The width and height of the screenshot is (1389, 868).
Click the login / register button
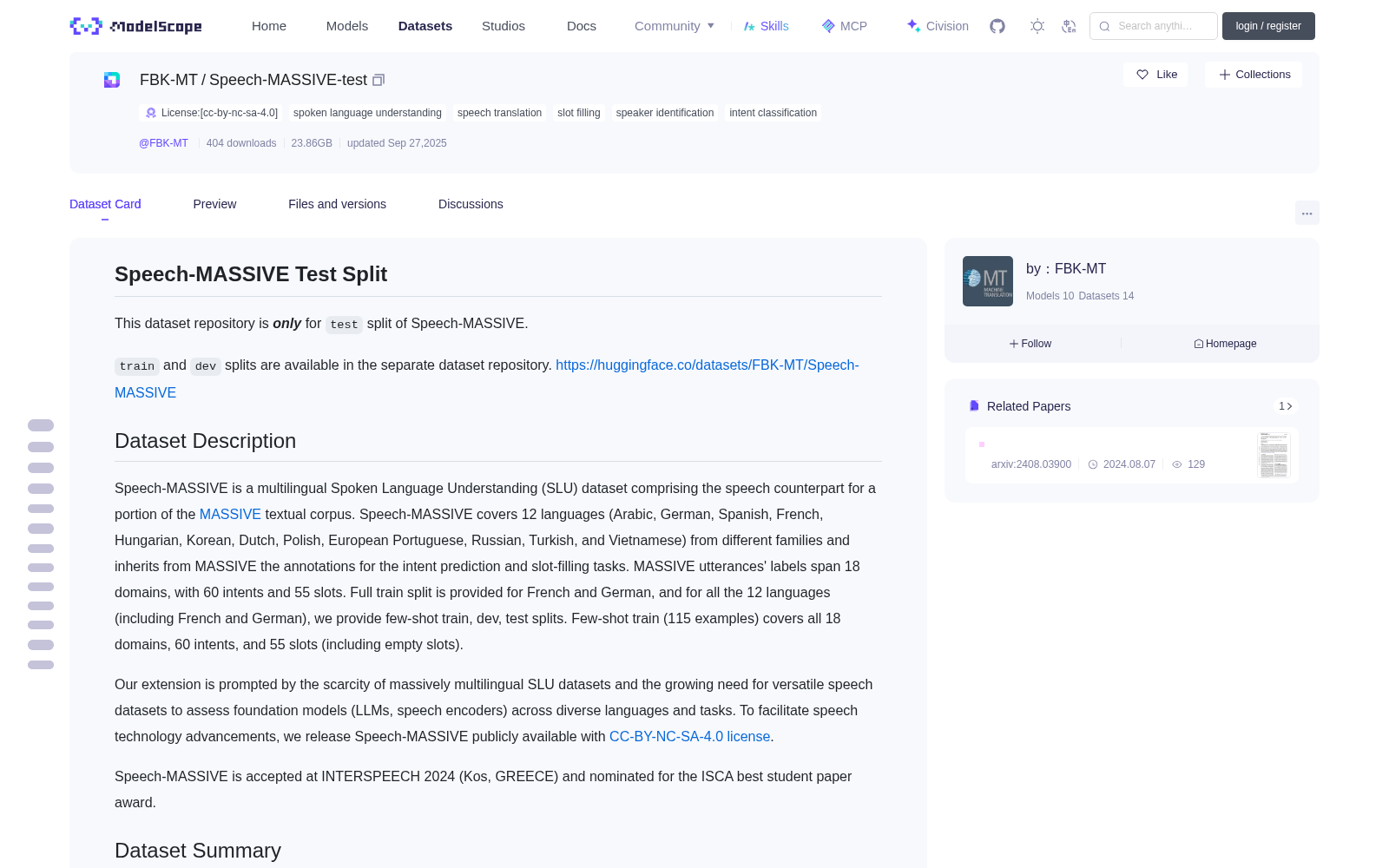pos(1268,26)
